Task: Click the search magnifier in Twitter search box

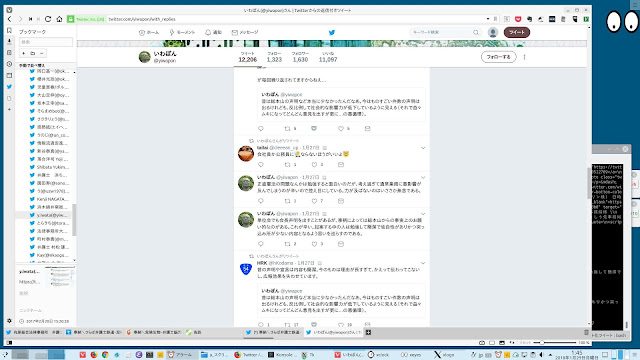Action: click(476, 32)
